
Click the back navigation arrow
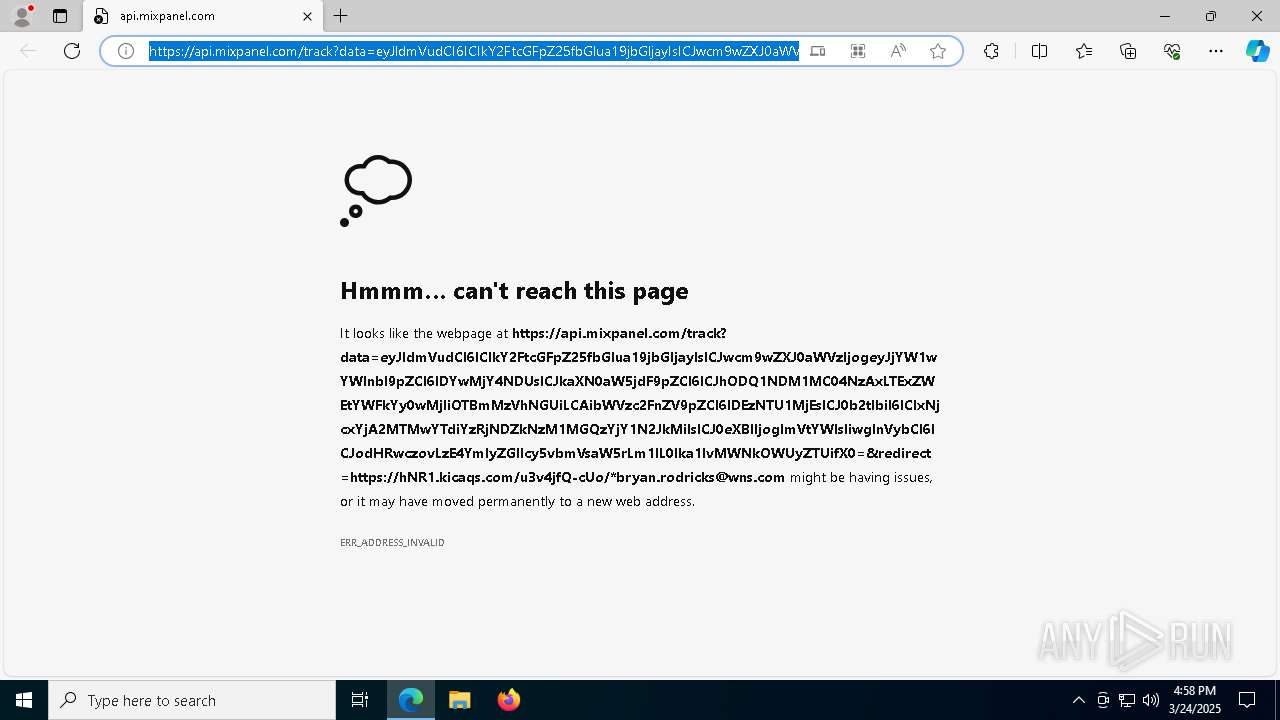click(28, 51)
